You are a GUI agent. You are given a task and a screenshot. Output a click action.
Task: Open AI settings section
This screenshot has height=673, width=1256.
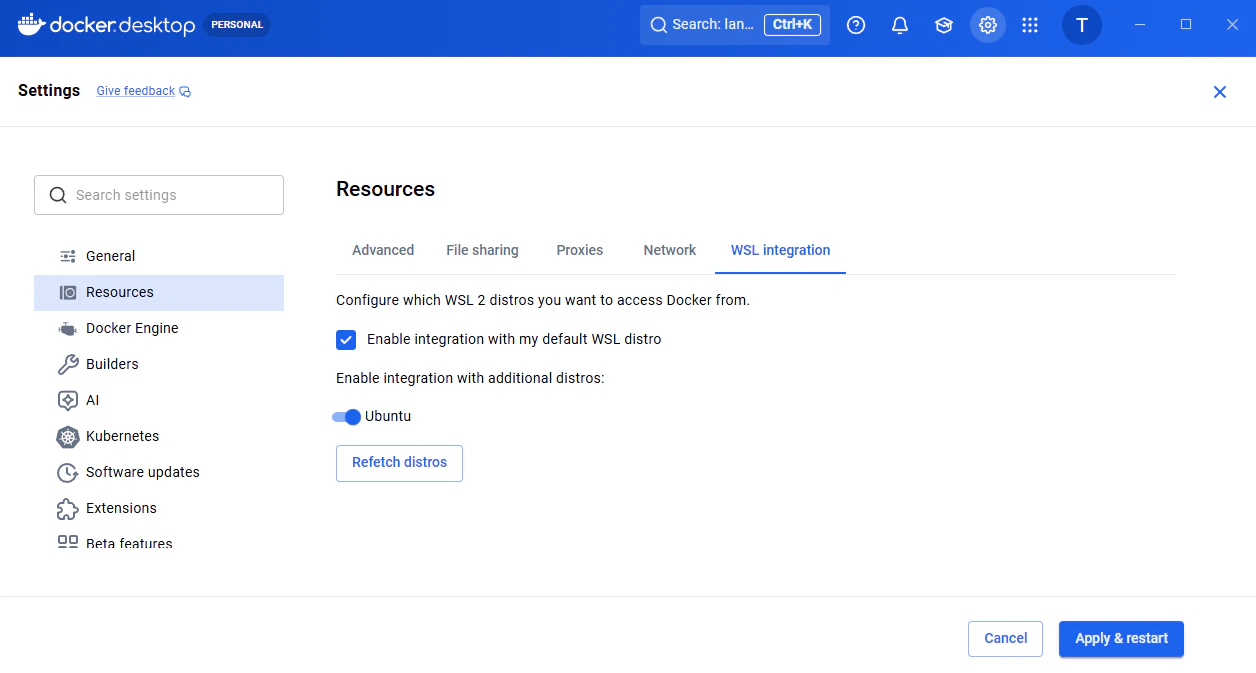pos(159,400)
